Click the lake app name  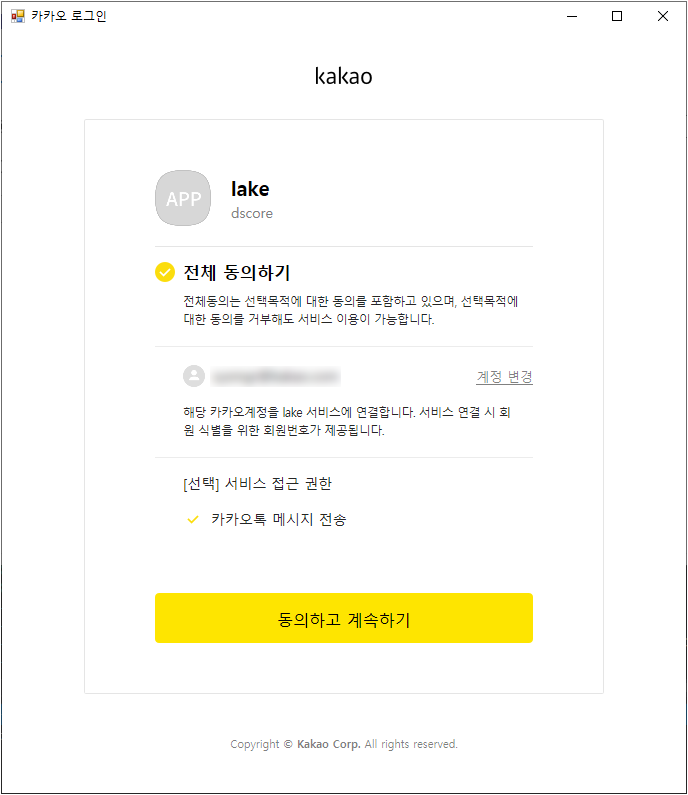(250, 189)
